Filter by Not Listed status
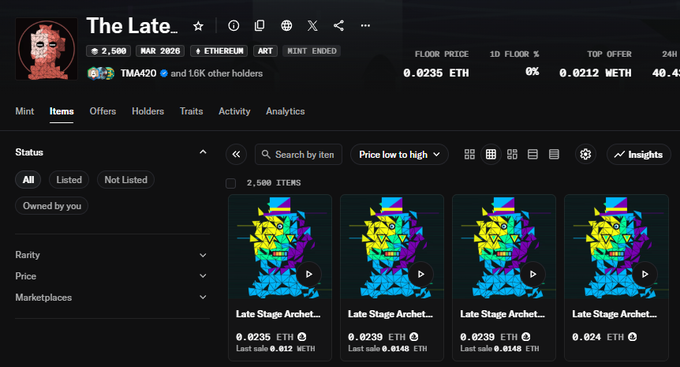680x367 pixels. click(126, 180)
